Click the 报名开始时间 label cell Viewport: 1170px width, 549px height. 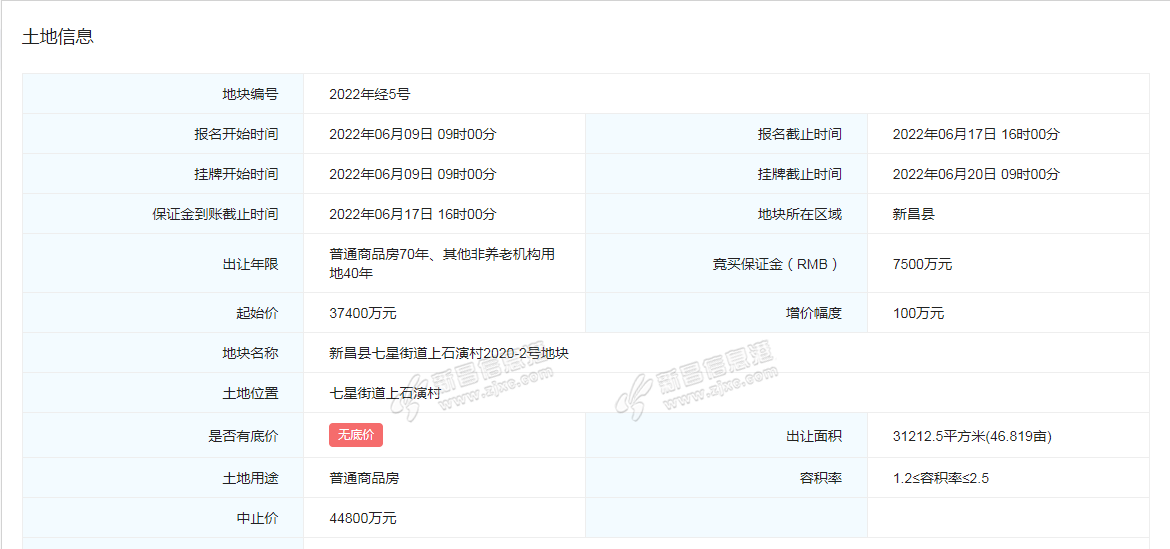tap(236, 134)
